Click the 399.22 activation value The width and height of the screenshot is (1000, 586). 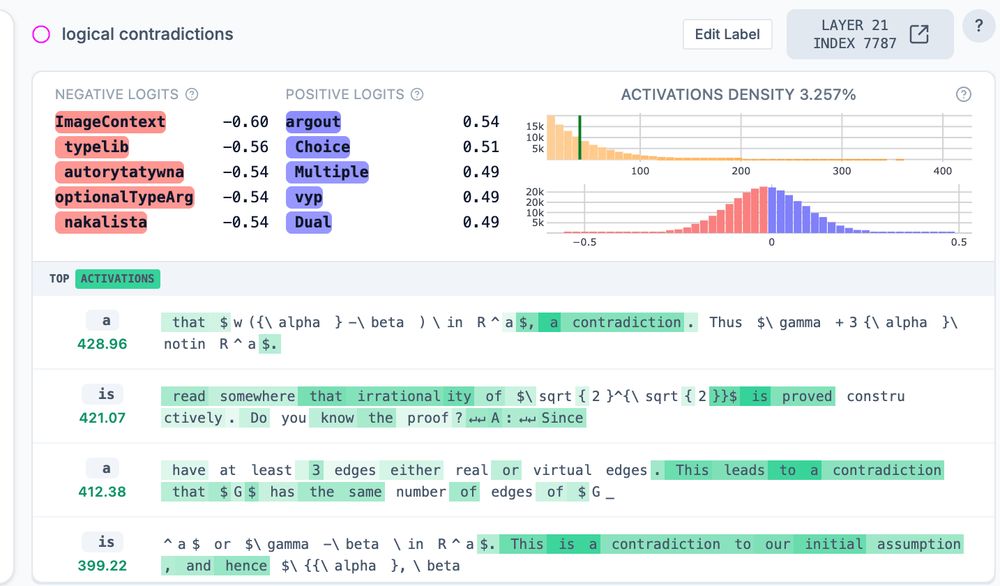pyautogui.click(x=102, y=566)
